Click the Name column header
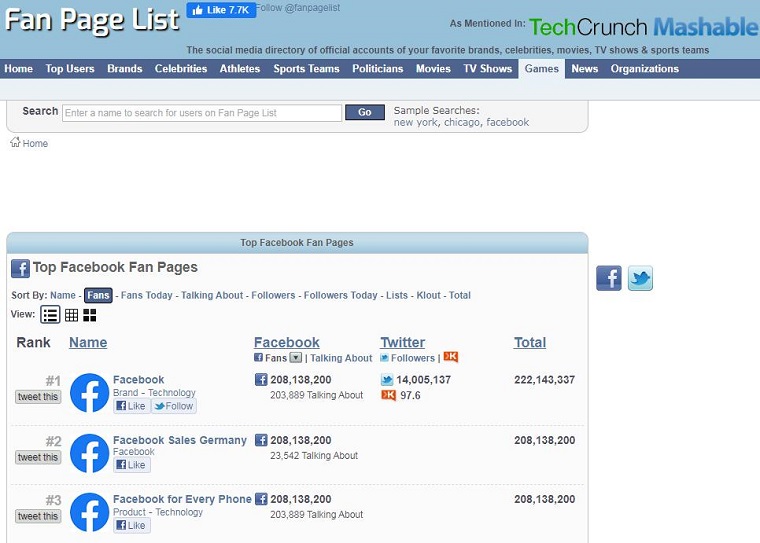This screenshot has width=760, height=543. click(88, 342)
